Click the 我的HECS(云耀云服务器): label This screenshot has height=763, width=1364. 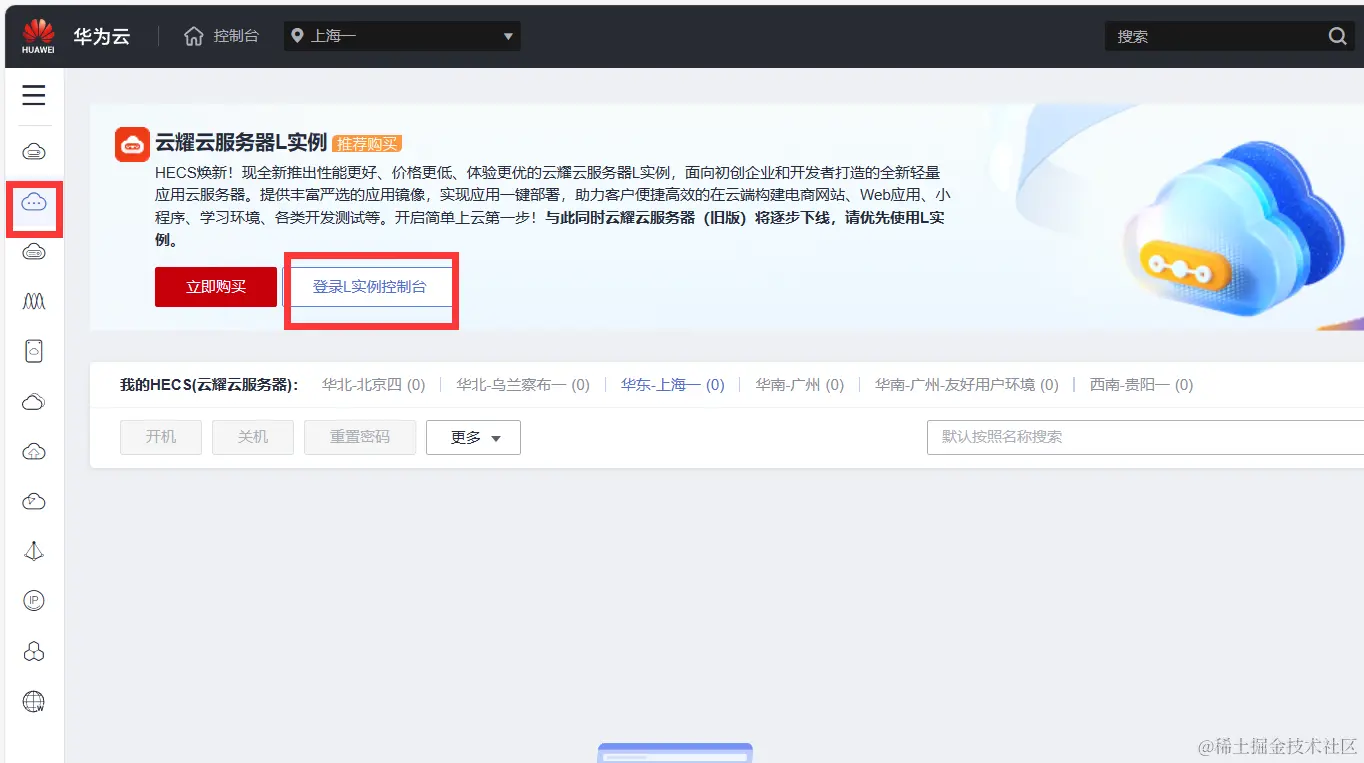click(209, 385)
